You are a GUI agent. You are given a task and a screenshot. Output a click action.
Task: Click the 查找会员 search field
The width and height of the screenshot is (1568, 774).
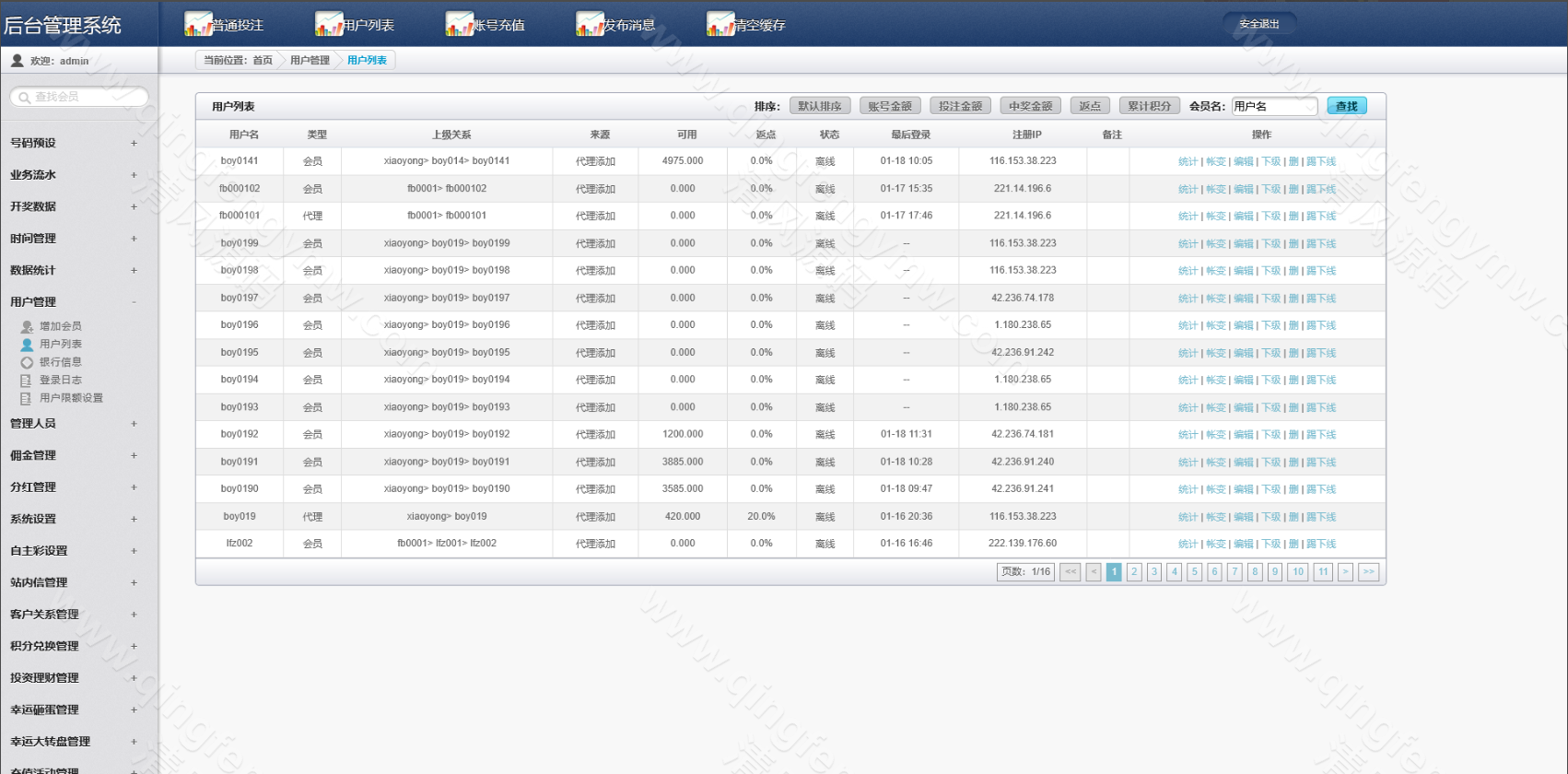click(x=81, y=97)
